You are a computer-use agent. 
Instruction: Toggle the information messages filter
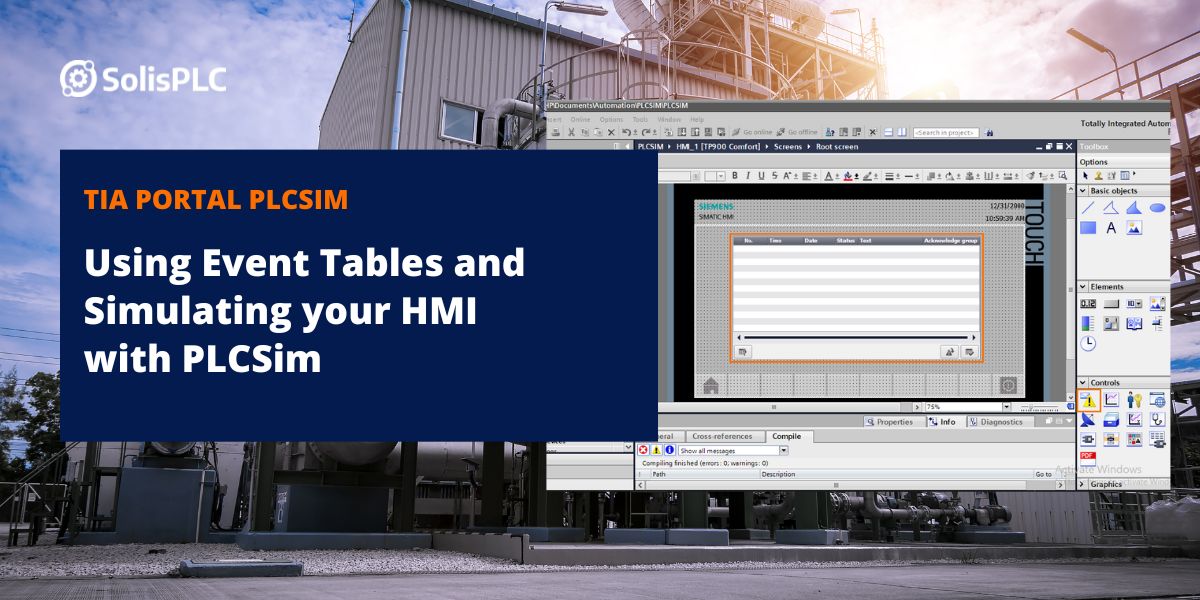point(669,449)
